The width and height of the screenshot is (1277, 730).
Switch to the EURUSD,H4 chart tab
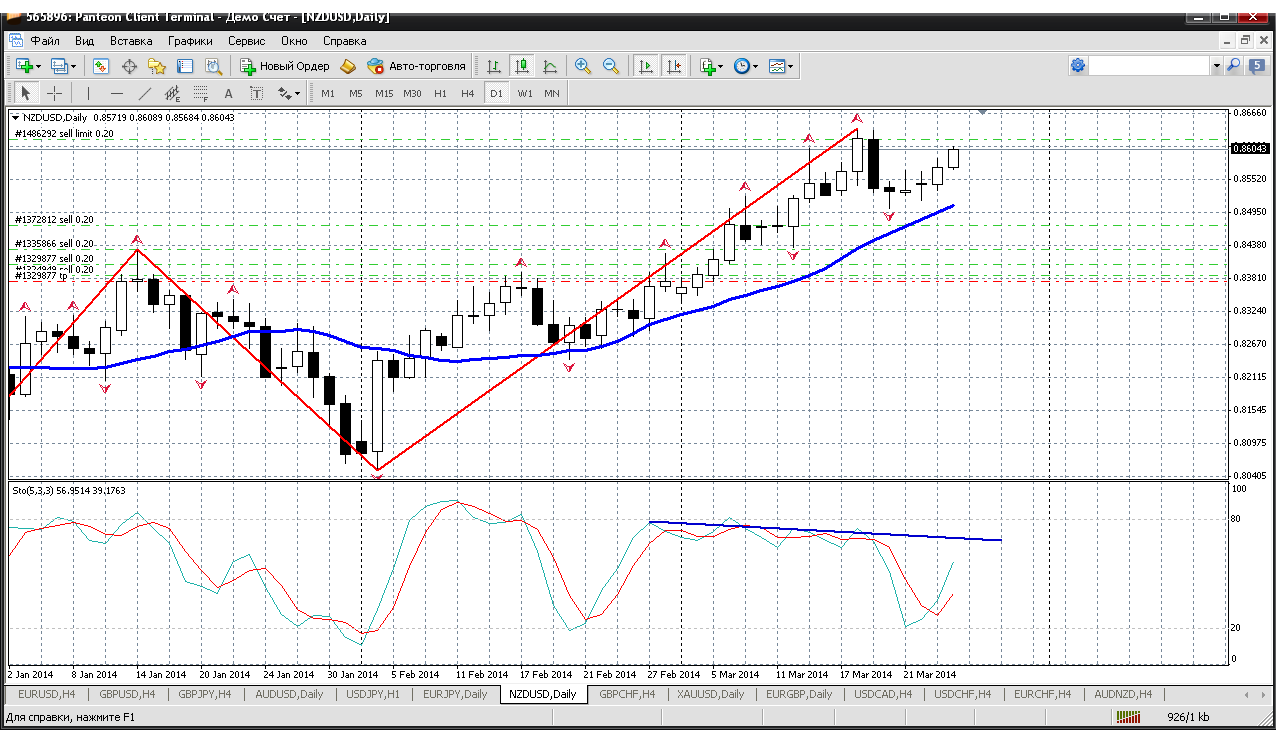[46, 694]
